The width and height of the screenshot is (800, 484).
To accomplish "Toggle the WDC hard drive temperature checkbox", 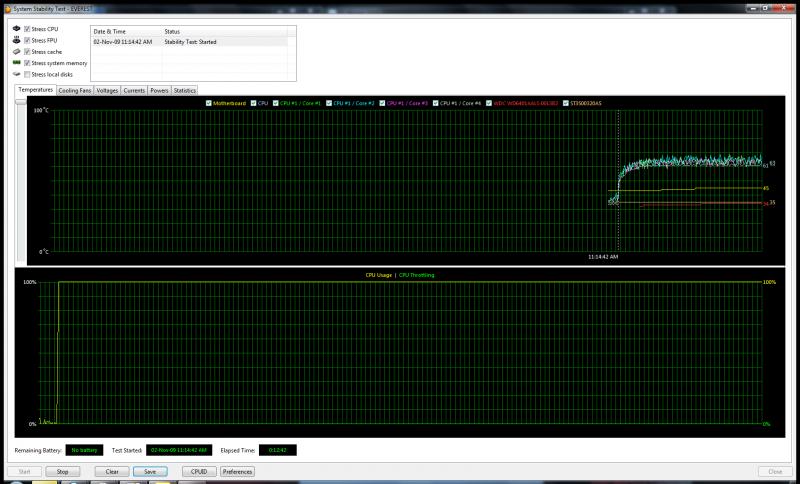I will tap(489, 103).
